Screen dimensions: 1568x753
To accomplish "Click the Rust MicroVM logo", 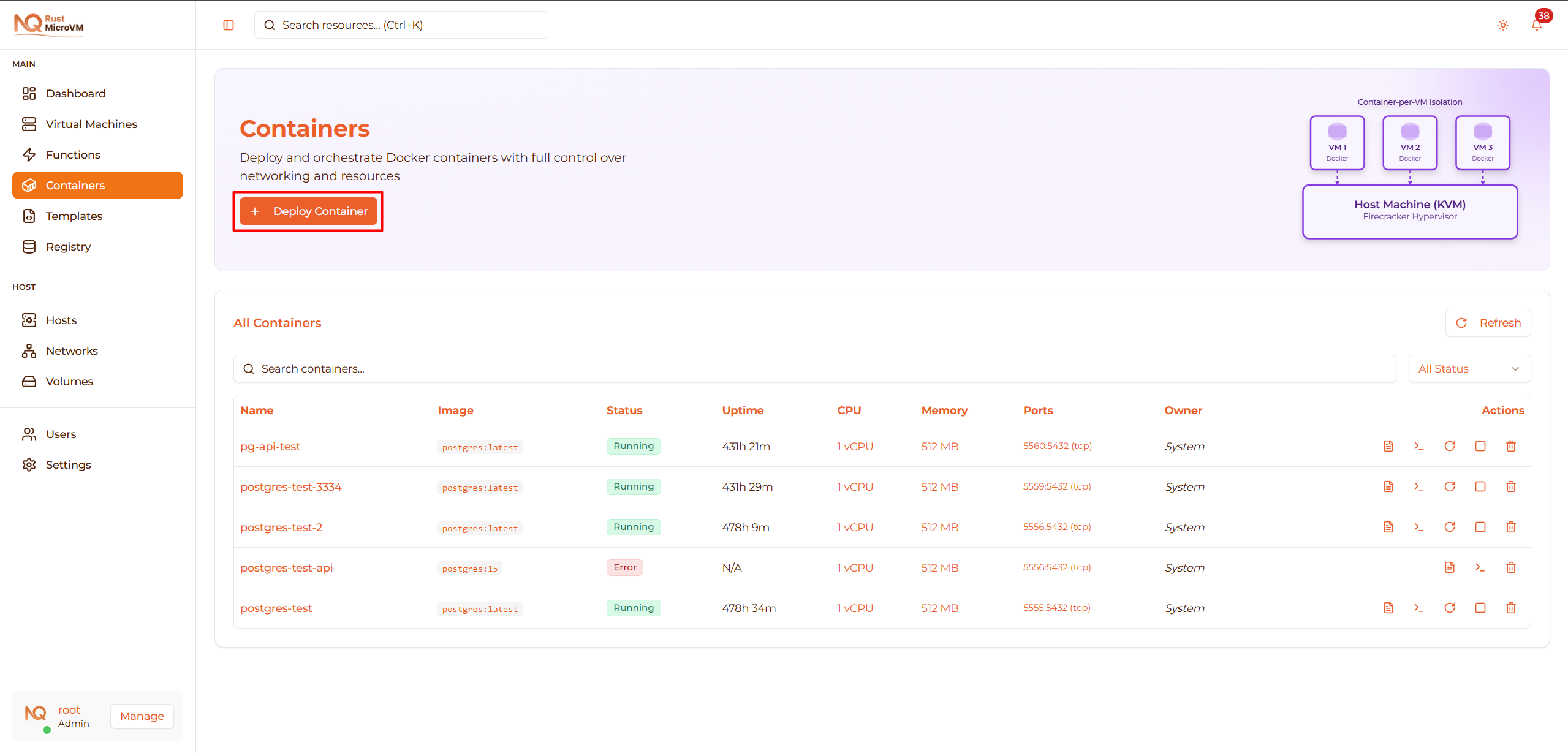I will [x=48, y=25].
